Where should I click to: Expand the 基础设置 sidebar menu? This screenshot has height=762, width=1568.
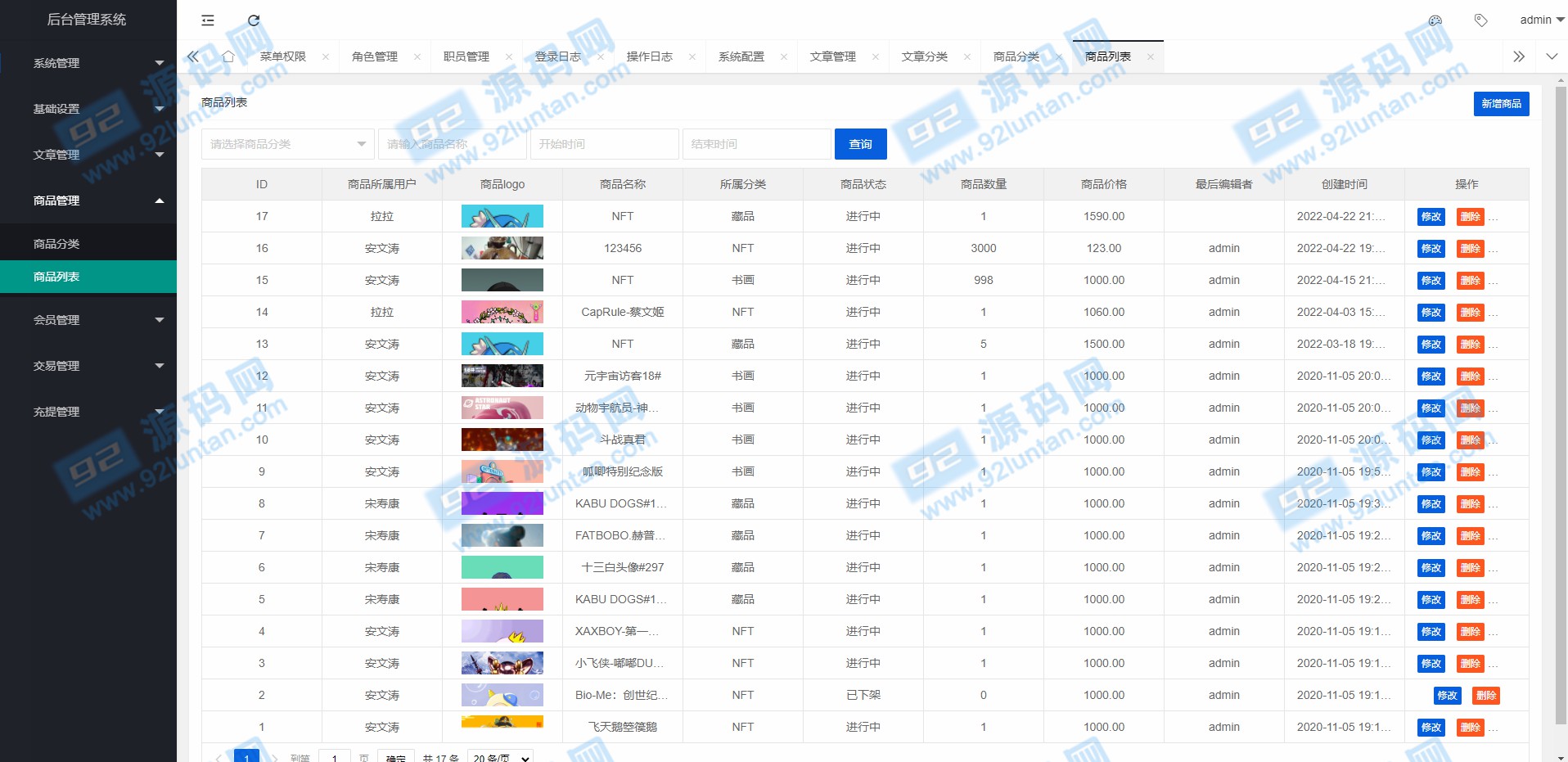88,109
